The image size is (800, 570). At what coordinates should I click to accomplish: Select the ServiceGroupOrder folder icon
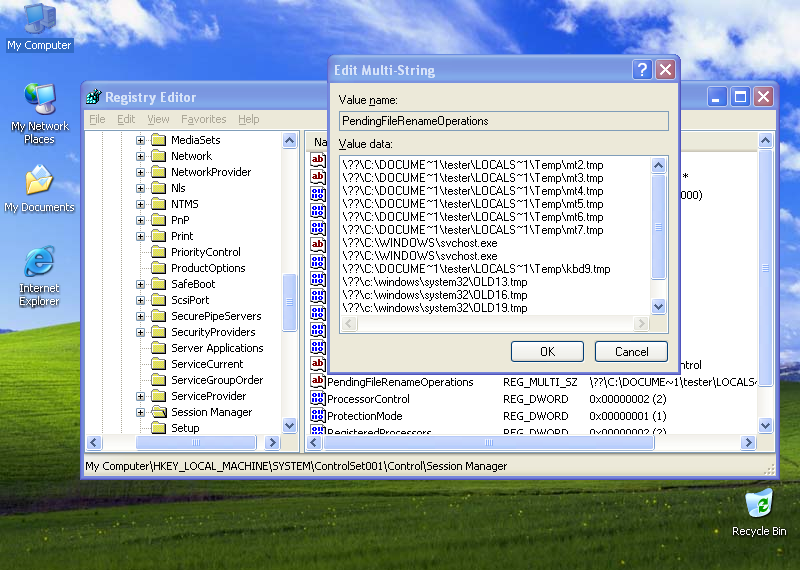pos(159,380)
